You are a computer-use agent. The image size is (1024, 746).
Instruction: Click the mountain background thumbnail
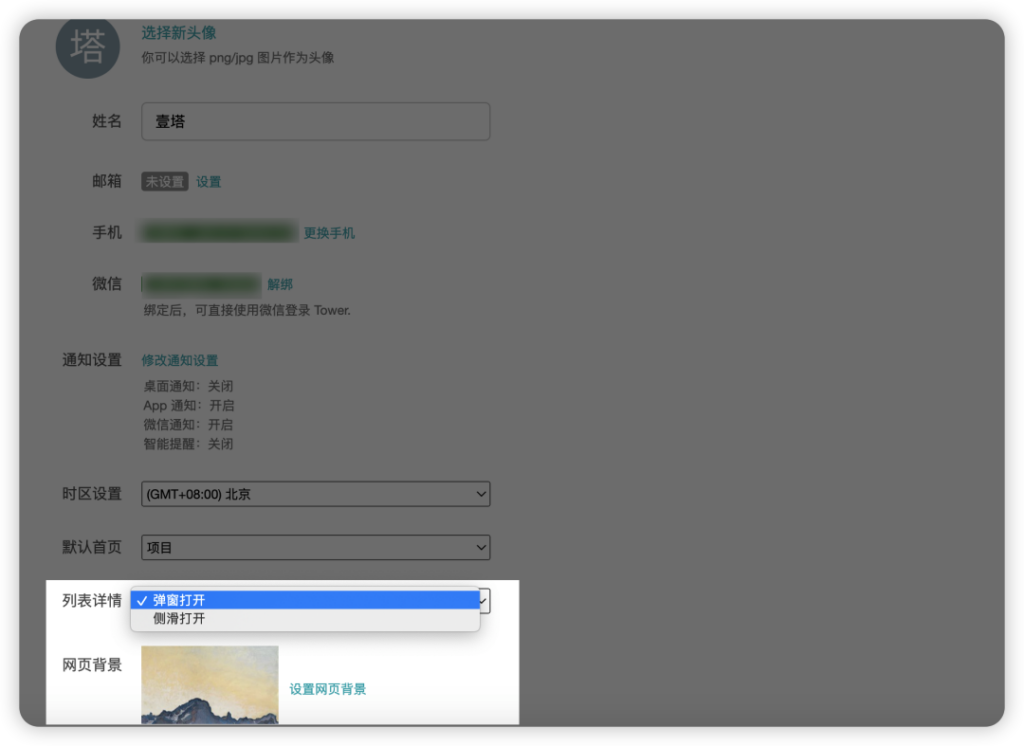coord(210,685)
